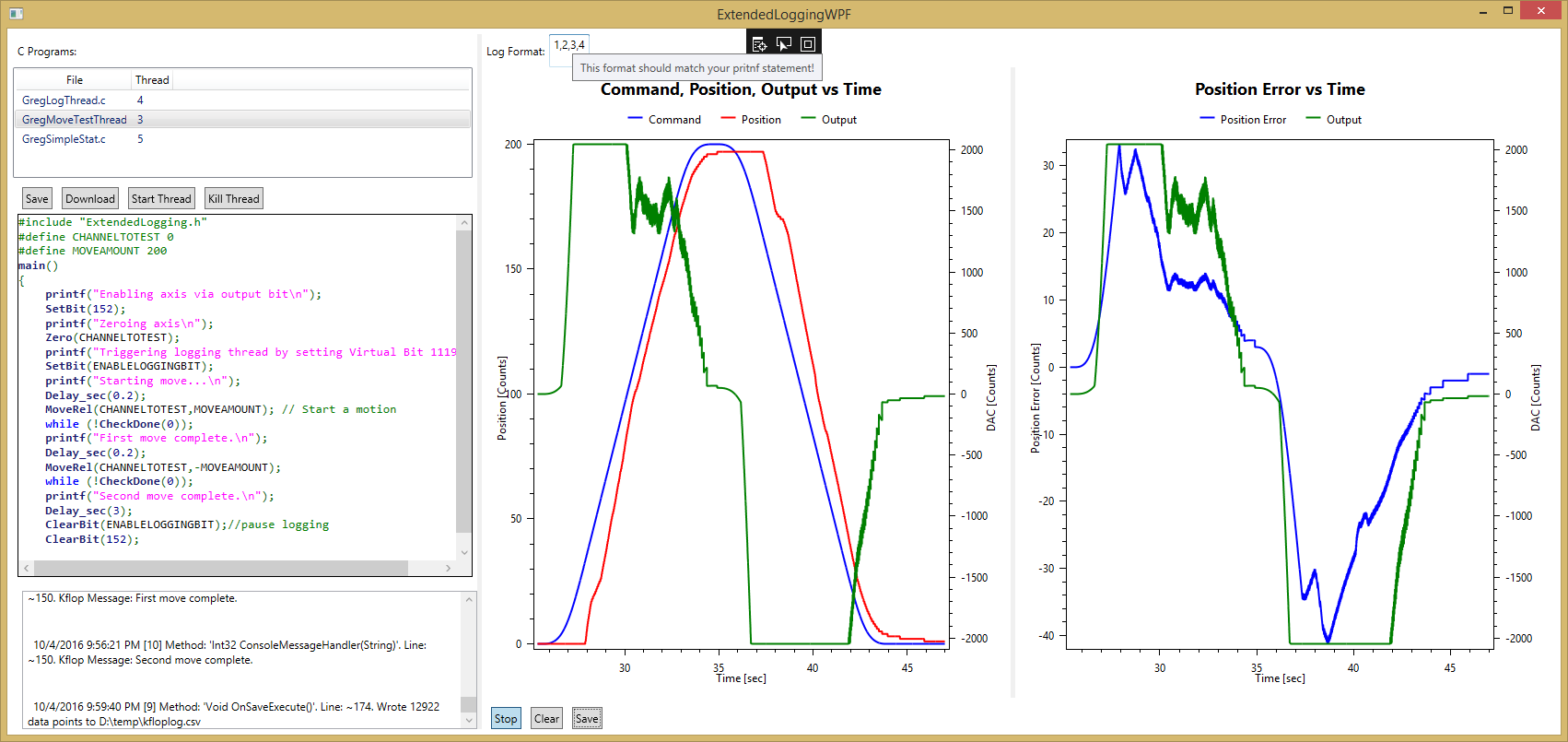Click the Download button

[90, 199]
